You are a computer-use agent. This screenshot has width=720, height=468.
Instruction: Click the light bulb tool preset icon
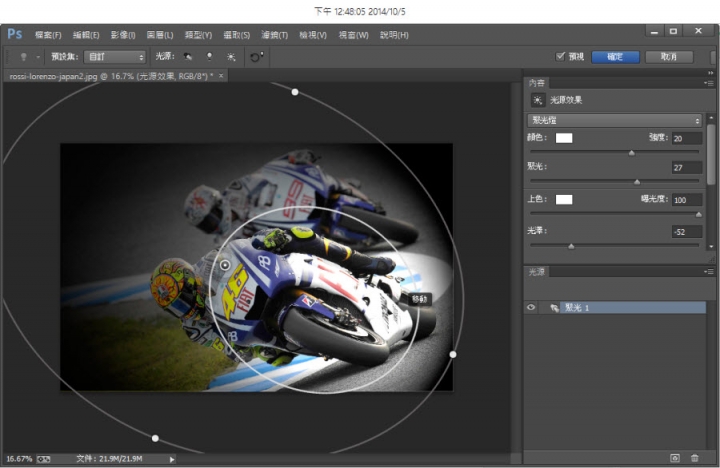23,57
